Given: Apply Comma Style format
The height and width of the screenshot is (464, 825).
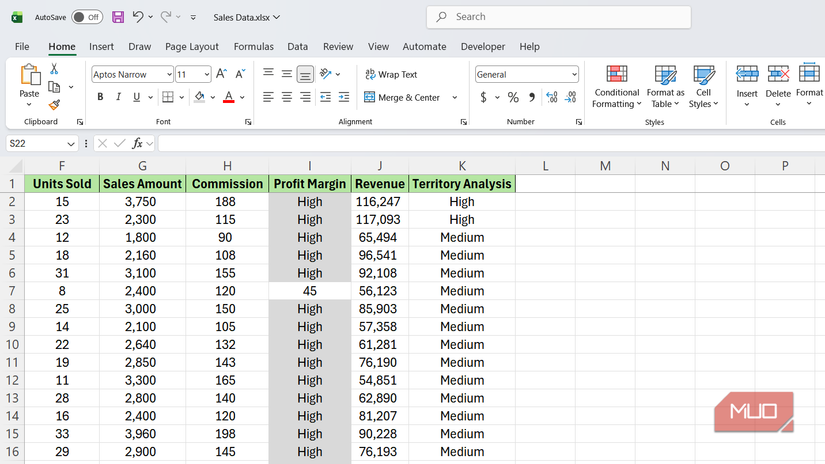Looking at the screenshot, I should coord(532,97).
